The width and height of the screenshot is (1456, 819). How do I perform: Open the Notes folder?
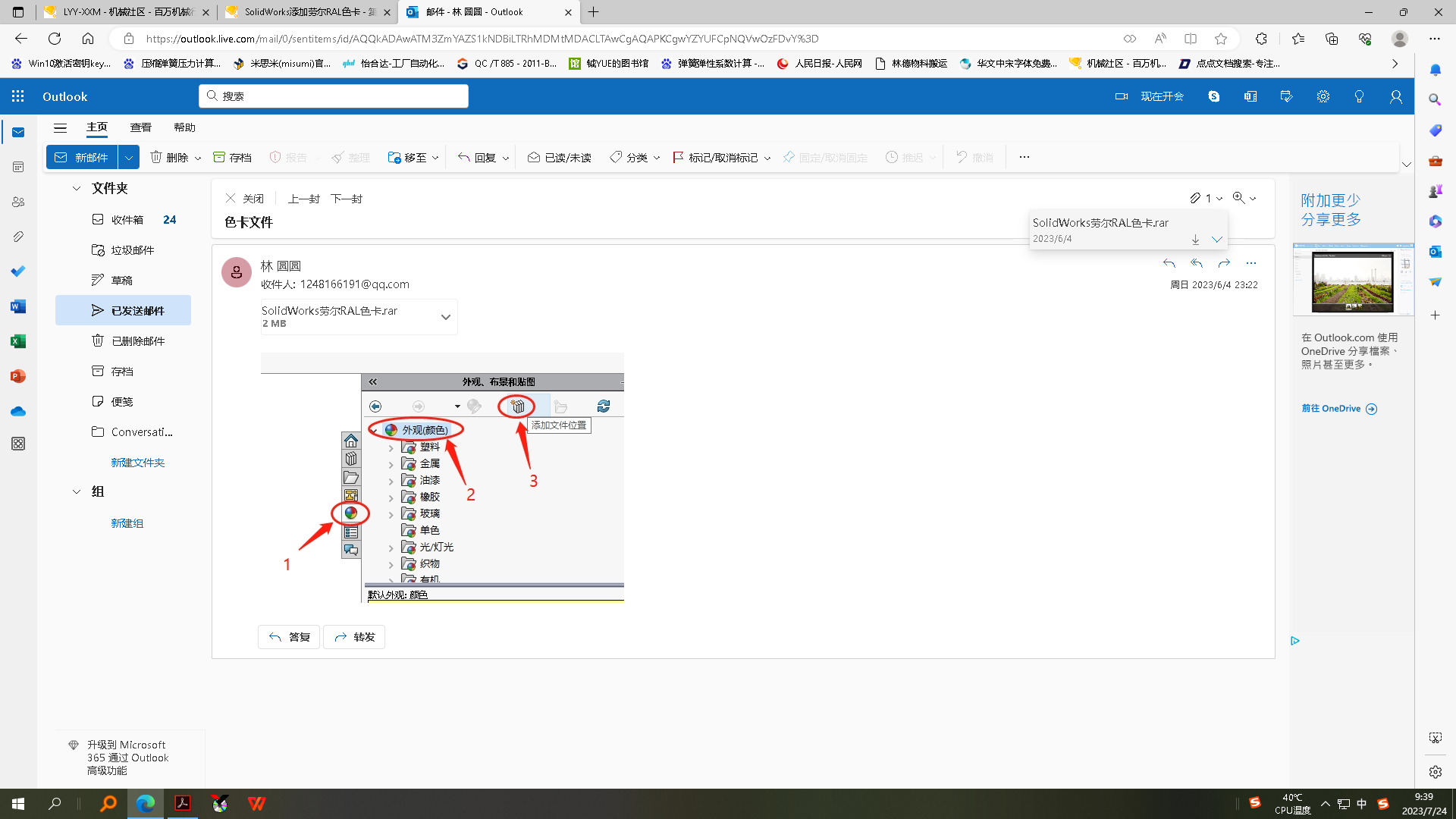[123, 402]
